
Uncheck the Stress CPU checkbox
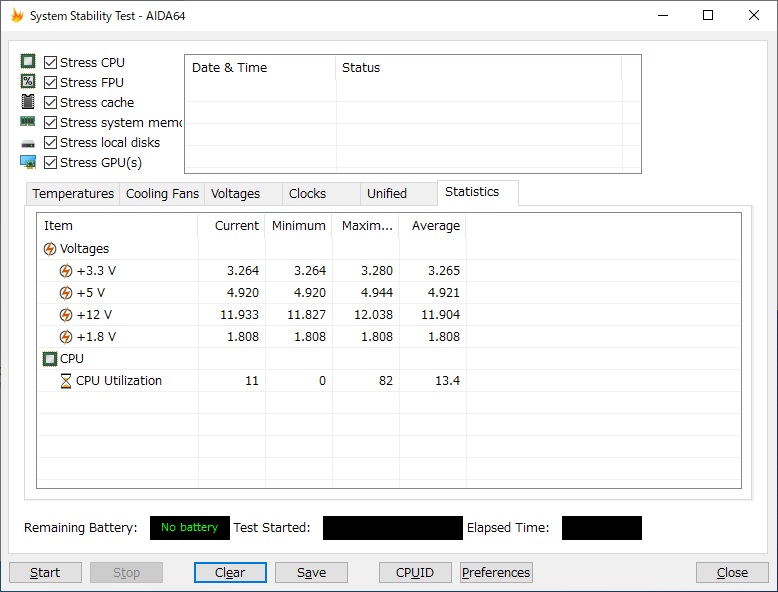(x=51, y=62)
